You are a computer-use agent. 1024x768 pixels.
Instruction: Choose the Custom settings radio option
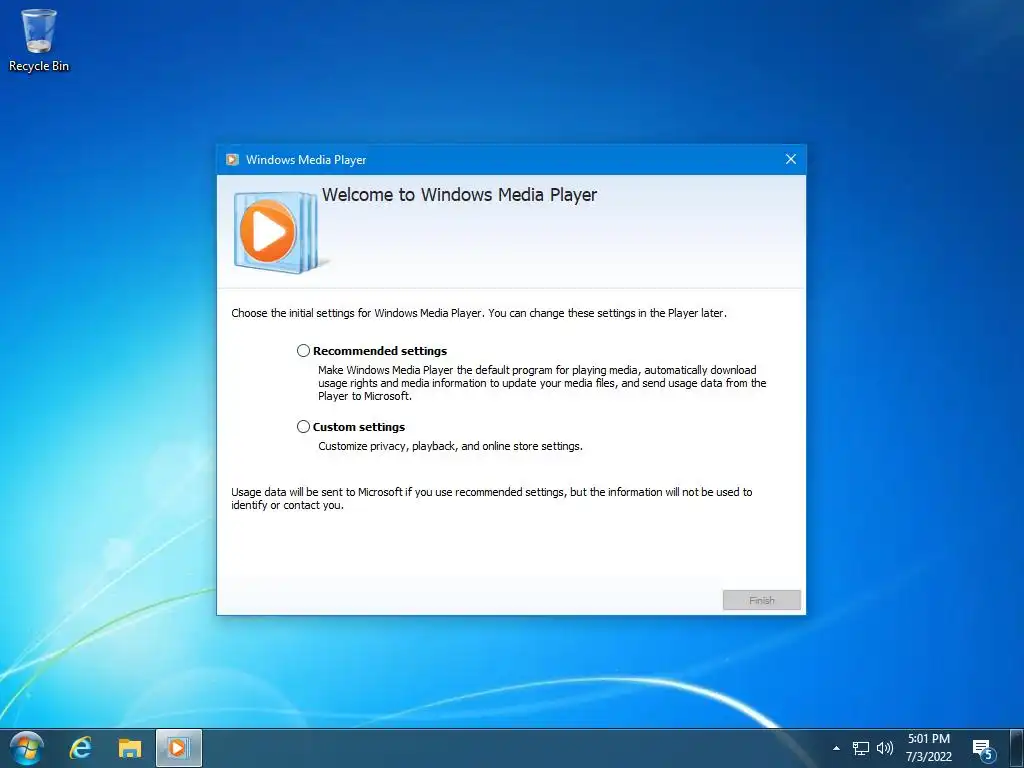coord(303,426)
